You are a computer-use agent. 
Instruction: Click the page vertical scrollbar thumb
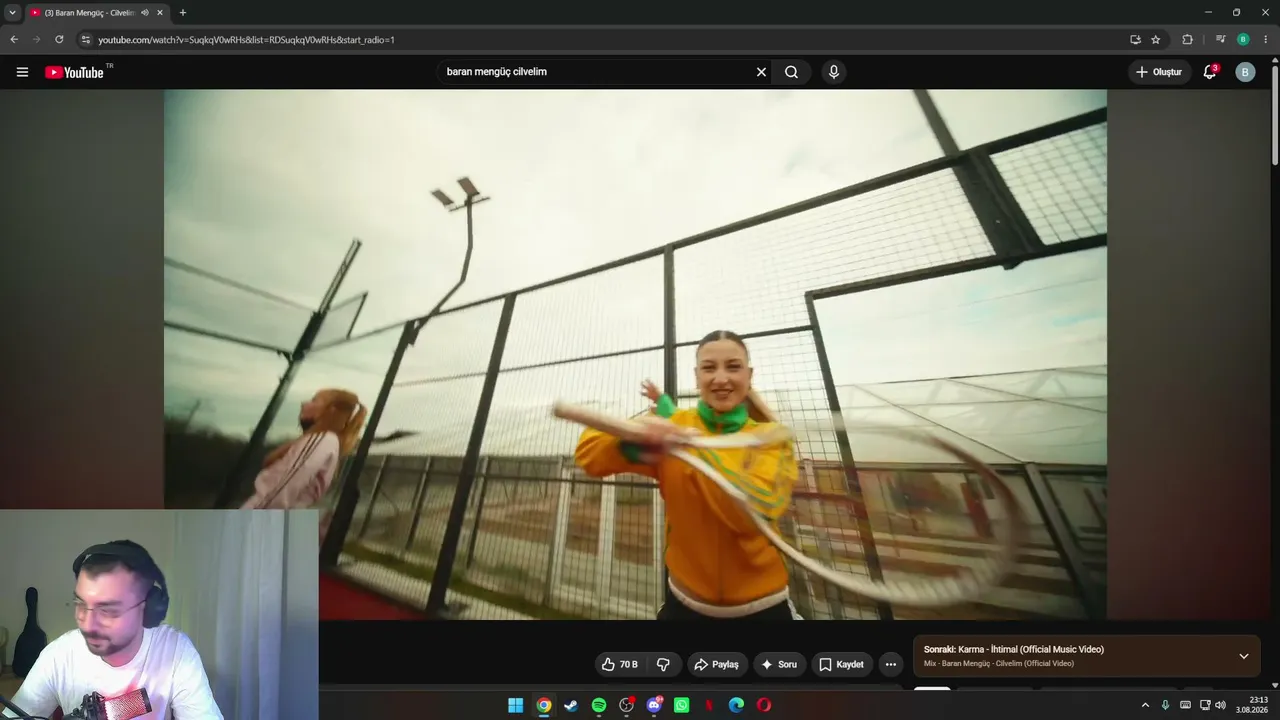pyautogui.click(x=1275, y=115)
